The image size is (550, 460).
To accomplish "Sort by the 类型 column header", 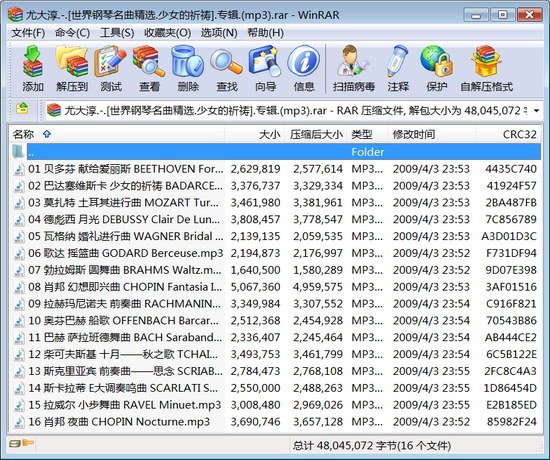I will (x=368, y=134).
